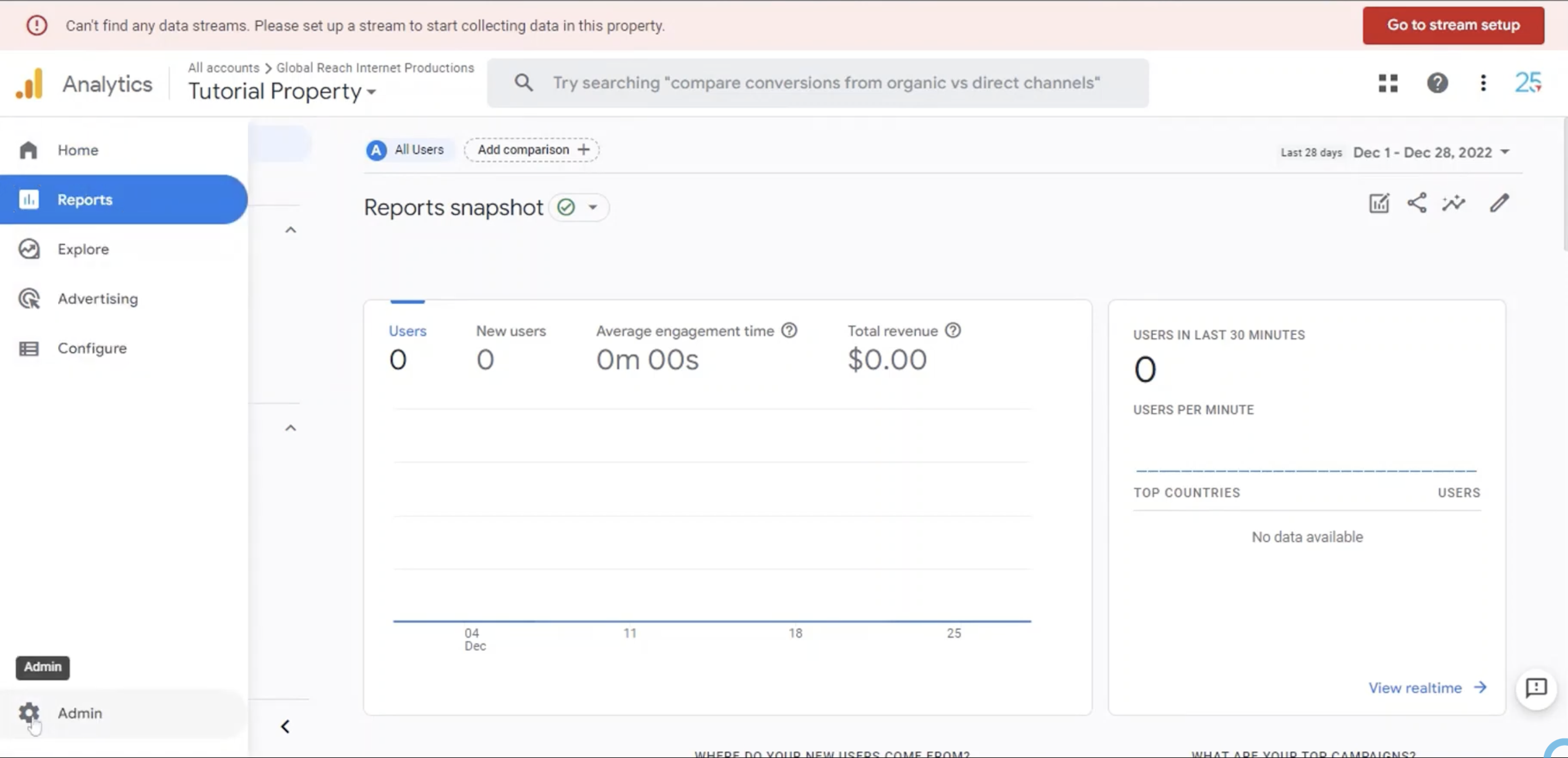The height and width of the screenshot is (758, 1568).
Task: Click into the Analytics search field
Action: pyautogui.click(x=825, y=83)
